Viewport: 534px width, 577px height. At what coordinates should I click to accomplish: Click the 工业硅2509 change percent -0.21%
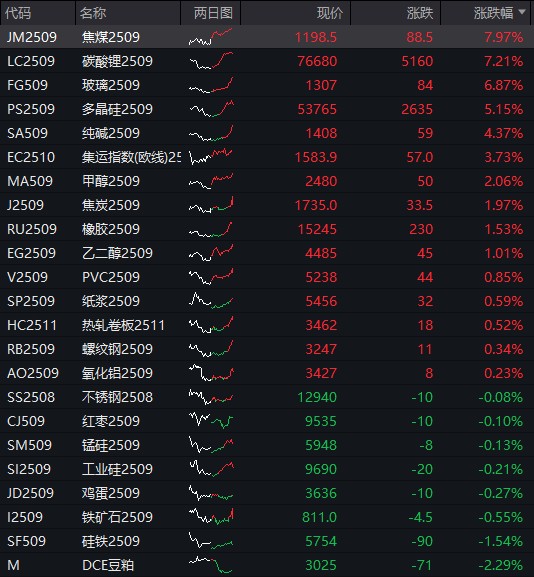click(x=501, y=469)
